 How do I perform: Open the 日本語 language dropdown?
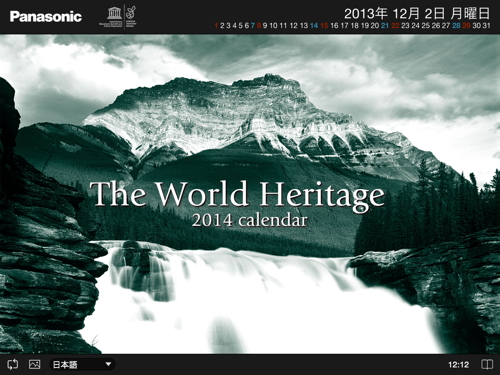(82, 364)
